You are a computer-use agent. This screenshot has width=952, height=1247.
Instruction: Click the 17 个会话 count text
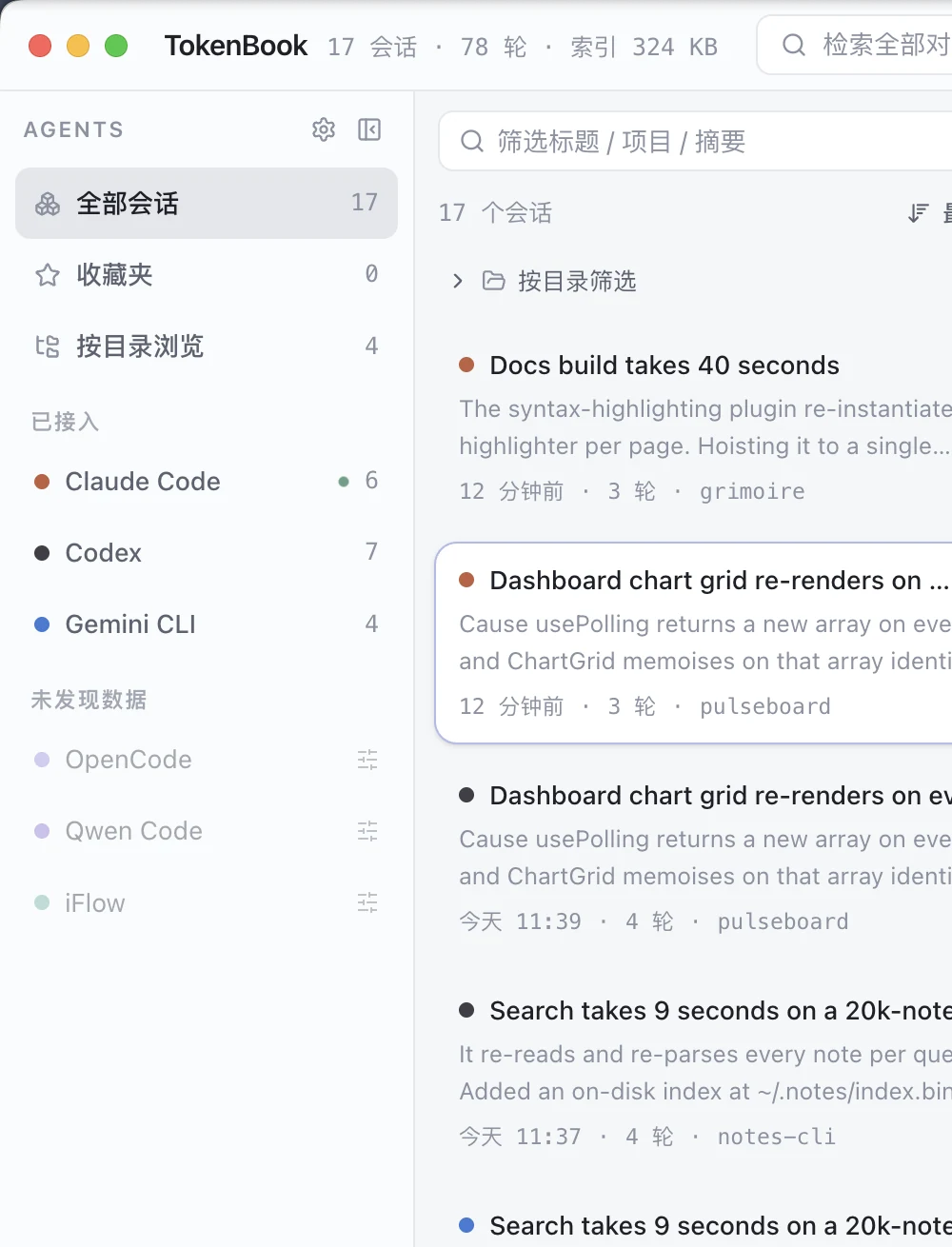495,212
